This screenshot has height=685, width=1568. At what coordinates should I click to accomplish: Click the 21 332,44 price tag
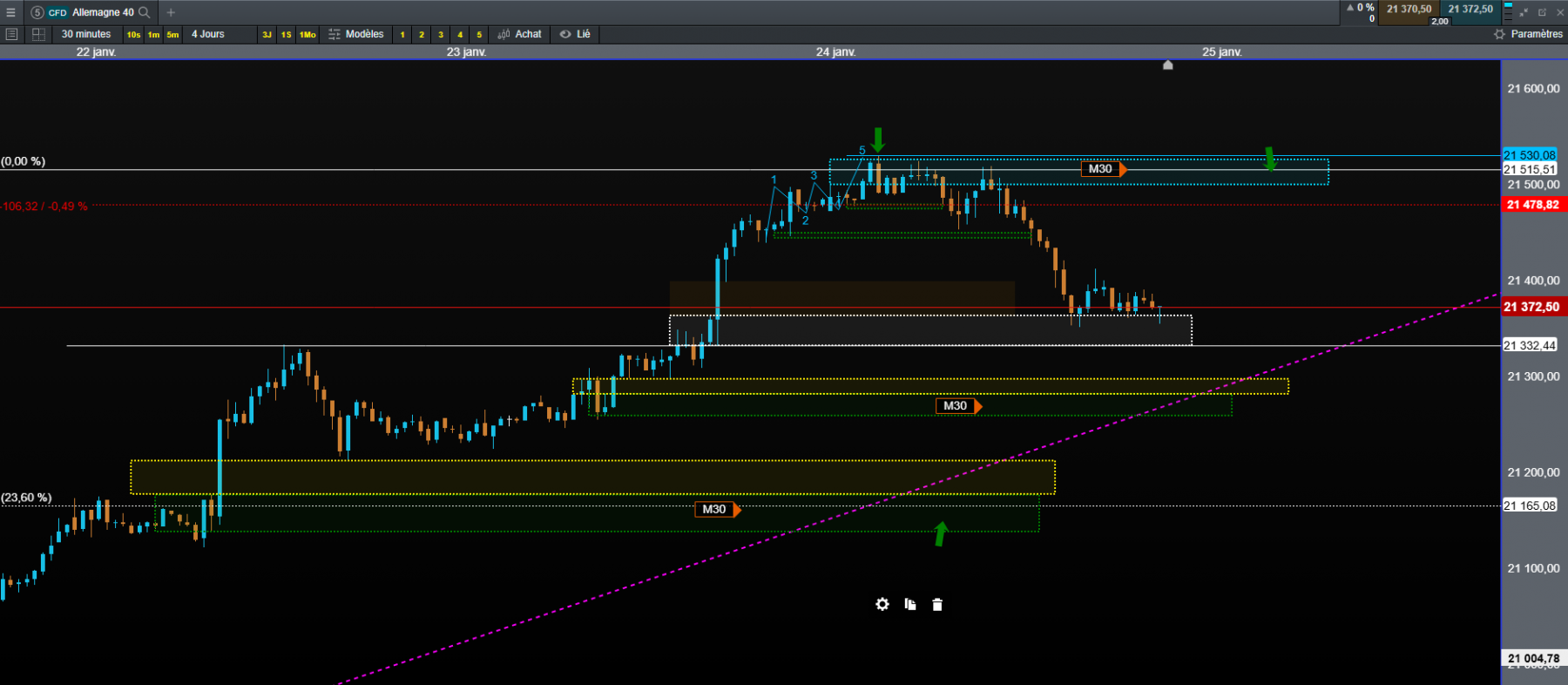point(1530,345)
